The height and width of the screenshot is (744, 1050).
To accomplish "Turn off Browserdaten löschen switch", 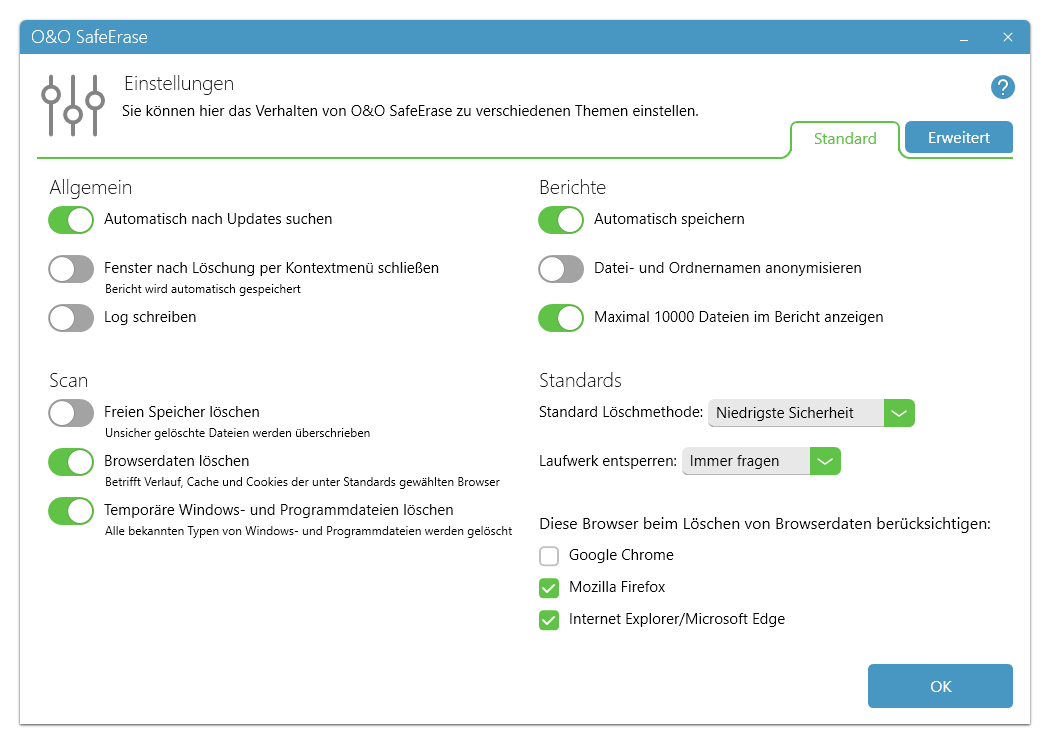I will coord(71,461).
